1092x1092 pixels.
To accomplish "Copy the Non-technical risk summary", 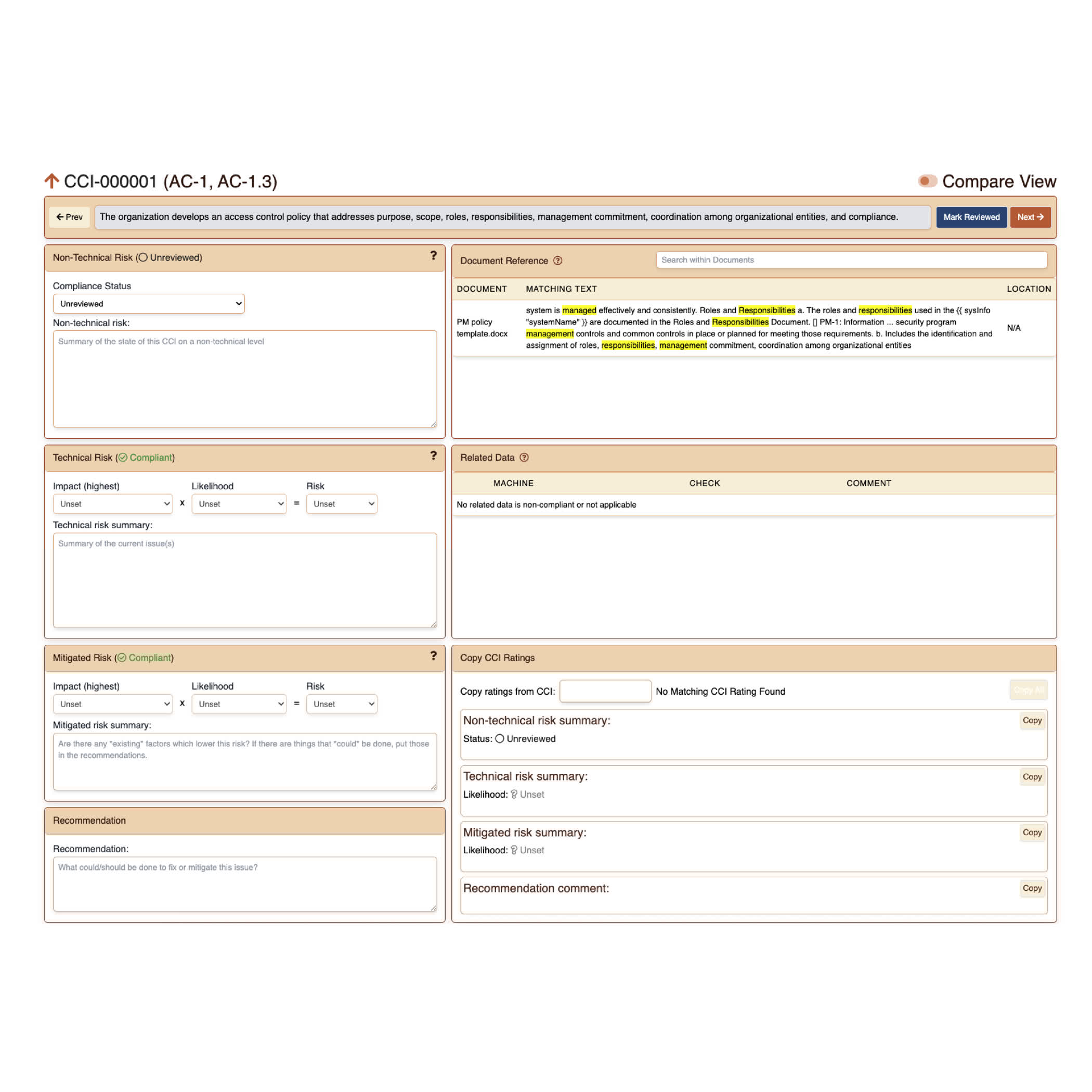I will tap(1031, 720).
